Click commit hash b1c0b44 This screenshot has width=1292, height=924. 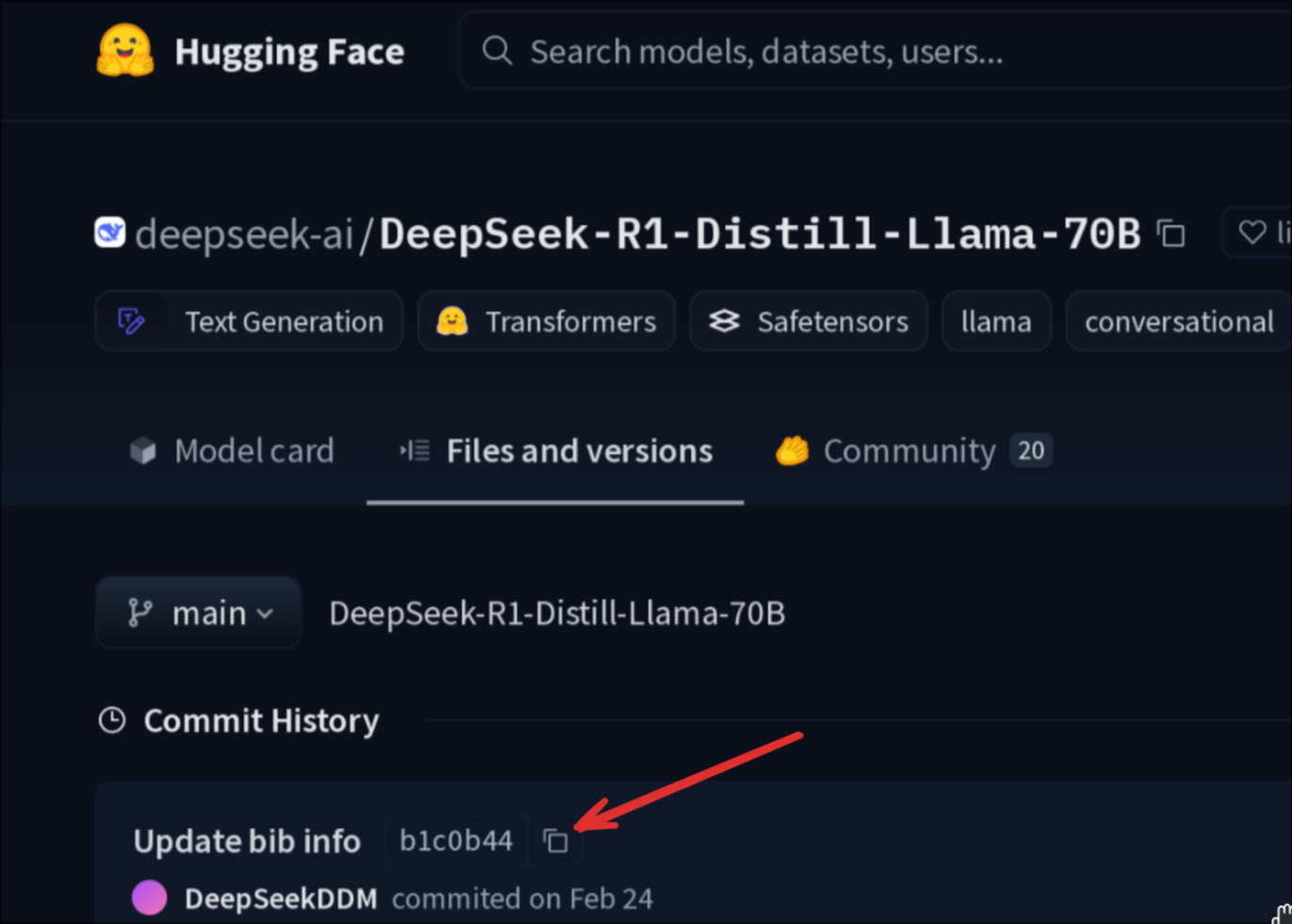[456, 840]
